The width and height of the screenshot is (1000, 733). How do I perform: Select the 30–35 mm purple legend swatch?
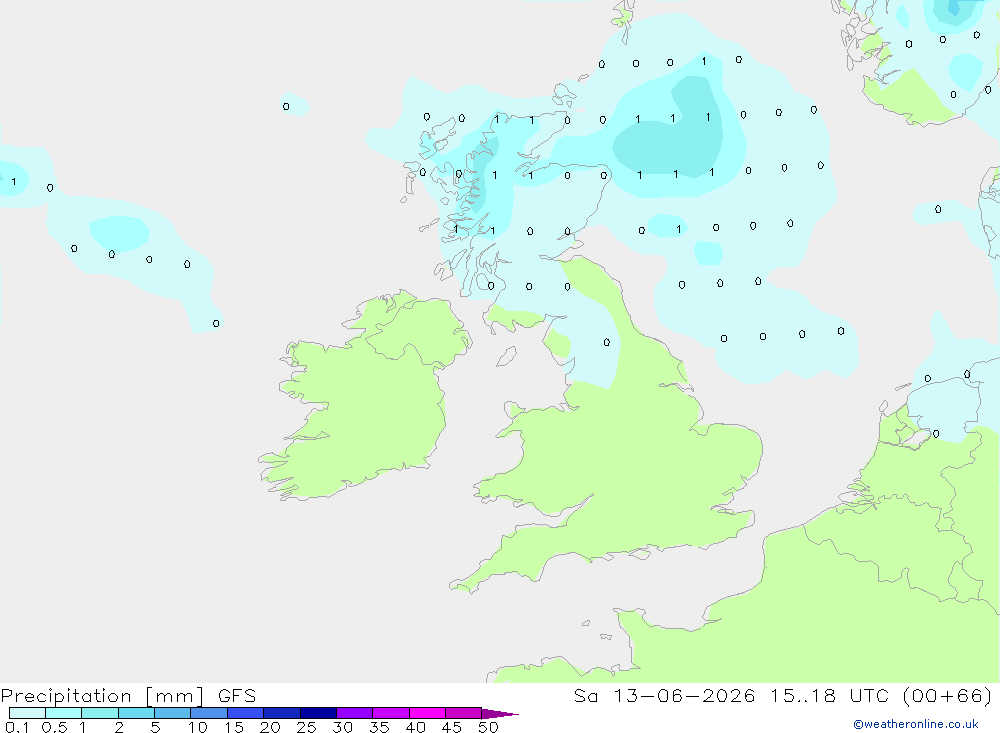[354, 713]
